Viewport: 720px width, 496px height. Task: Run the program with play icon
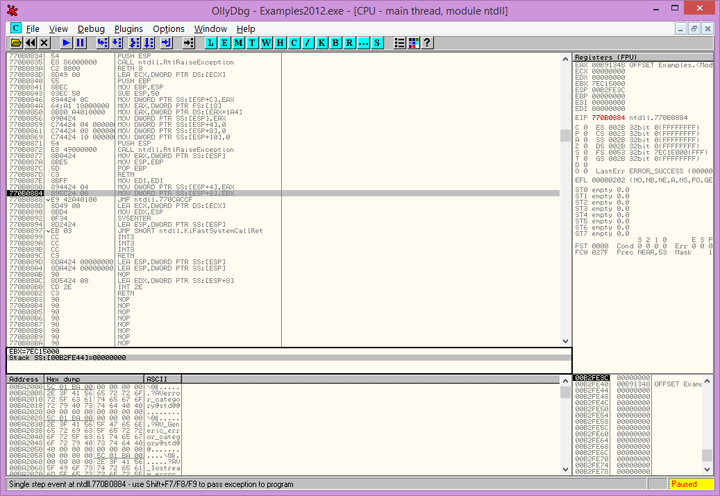pyautogui.click(x=66, y=43)
